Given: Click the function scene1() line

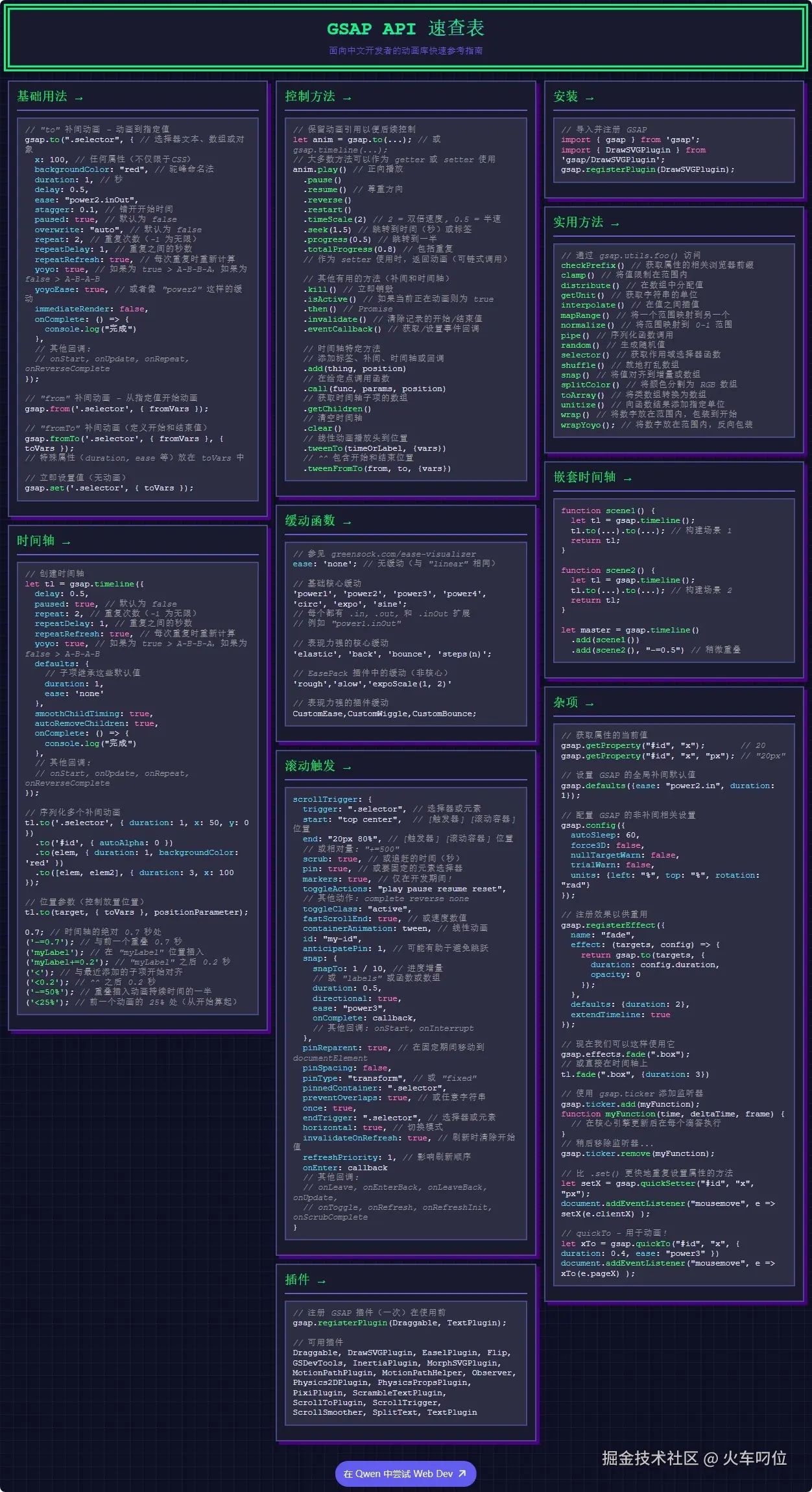Looking at the screenshot, I should coord(608,511).
